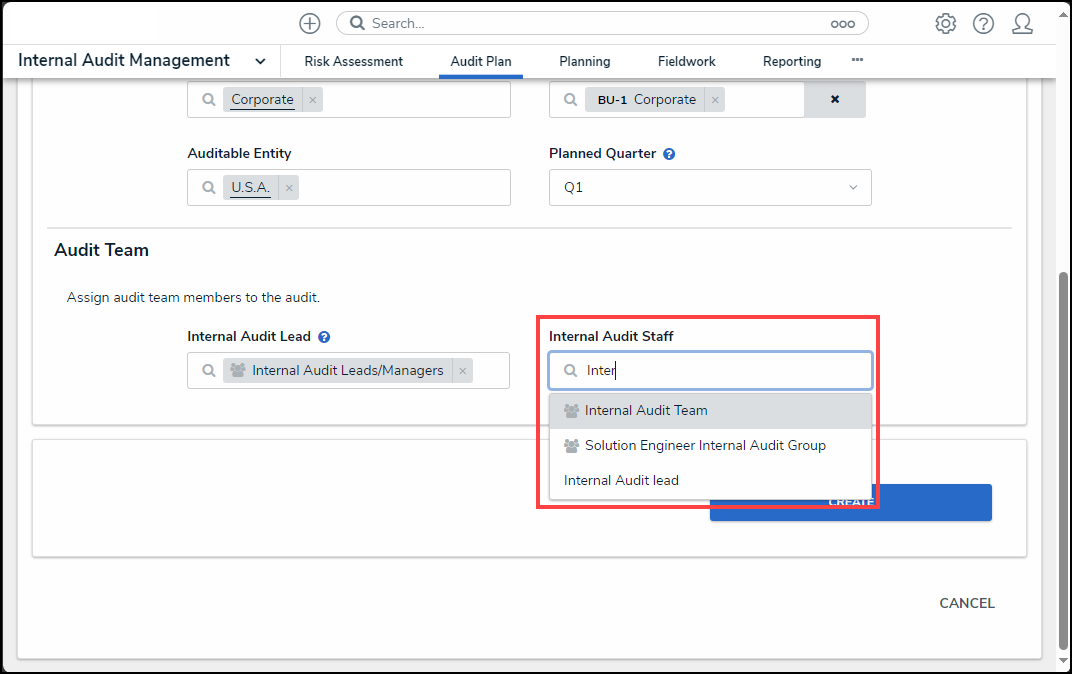
Task: Remove the U.S.A. auditable entity tag
Action: [x=289, y=187]
